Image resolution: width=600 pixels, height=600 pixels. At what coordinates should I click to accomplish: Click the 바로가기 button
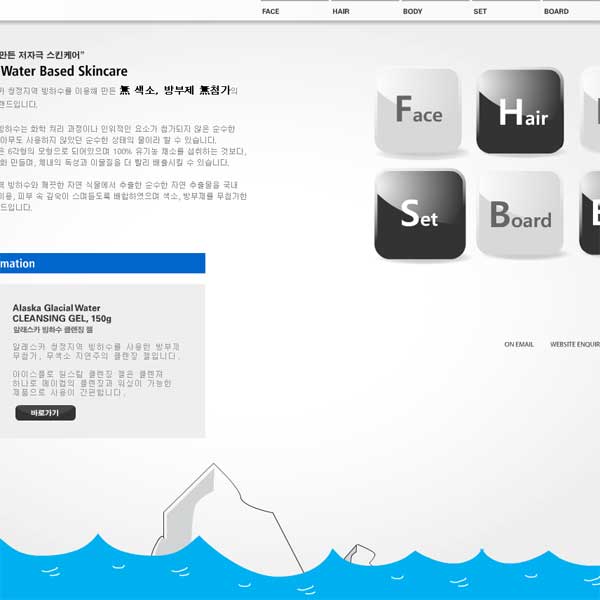pos(45,413)
